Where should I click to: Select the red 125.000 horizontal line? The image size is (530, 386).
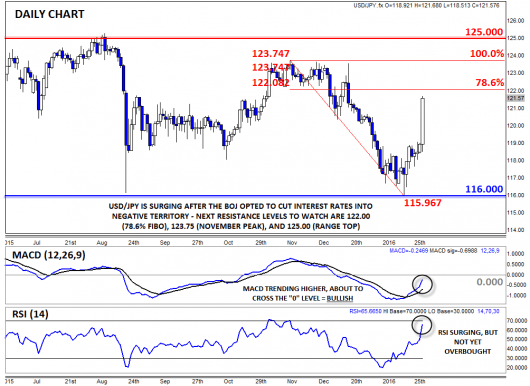(x=255, y=38)
